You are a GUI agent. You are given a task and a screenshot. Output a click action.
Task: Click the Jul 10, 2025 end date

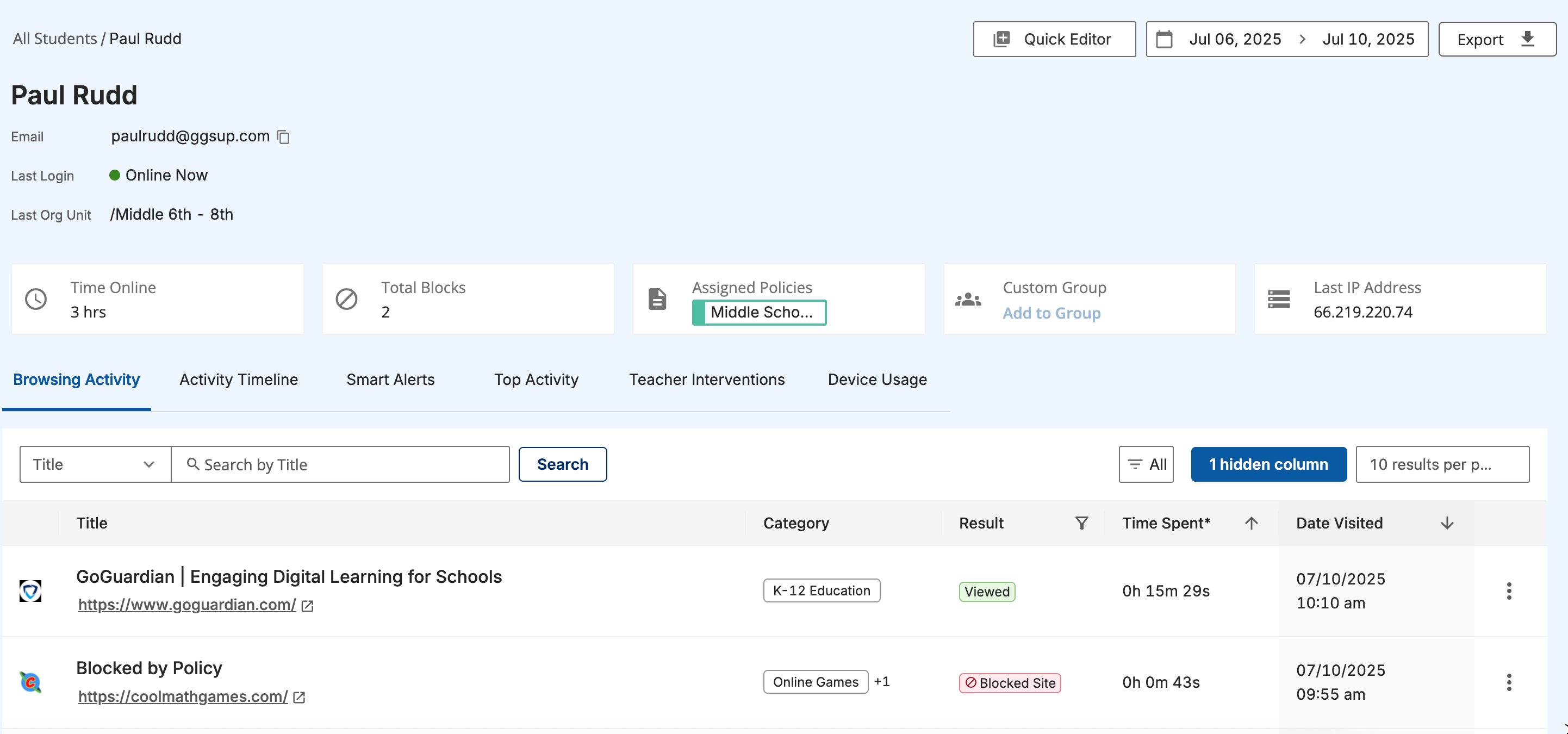tap(1368, 39)
